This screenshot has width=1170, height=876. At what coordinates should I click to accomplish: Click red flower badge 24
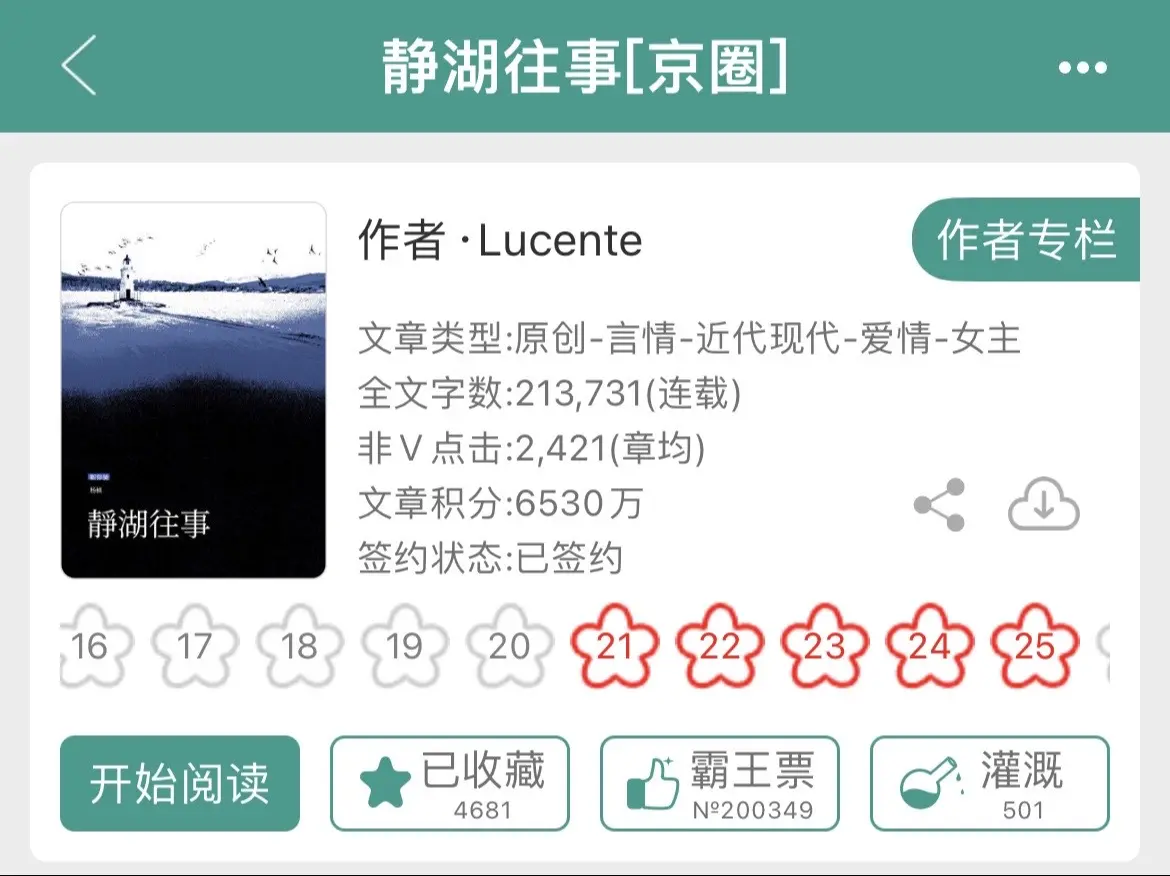tap(930, 646)
